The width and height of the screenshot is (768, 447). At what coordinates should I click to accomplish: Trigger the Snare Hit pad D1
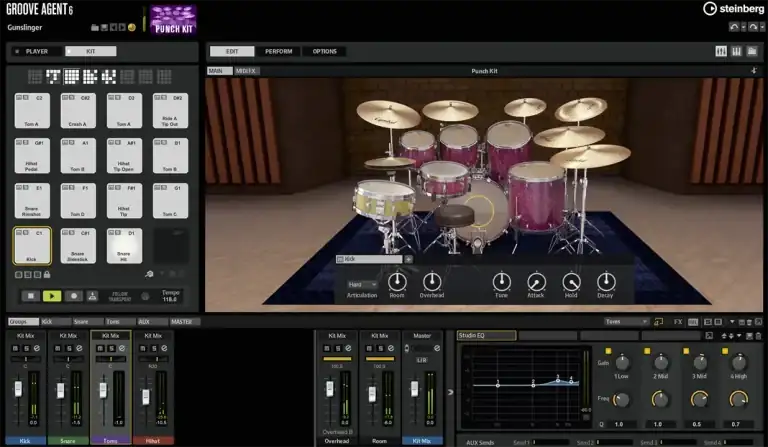point(124,246)
